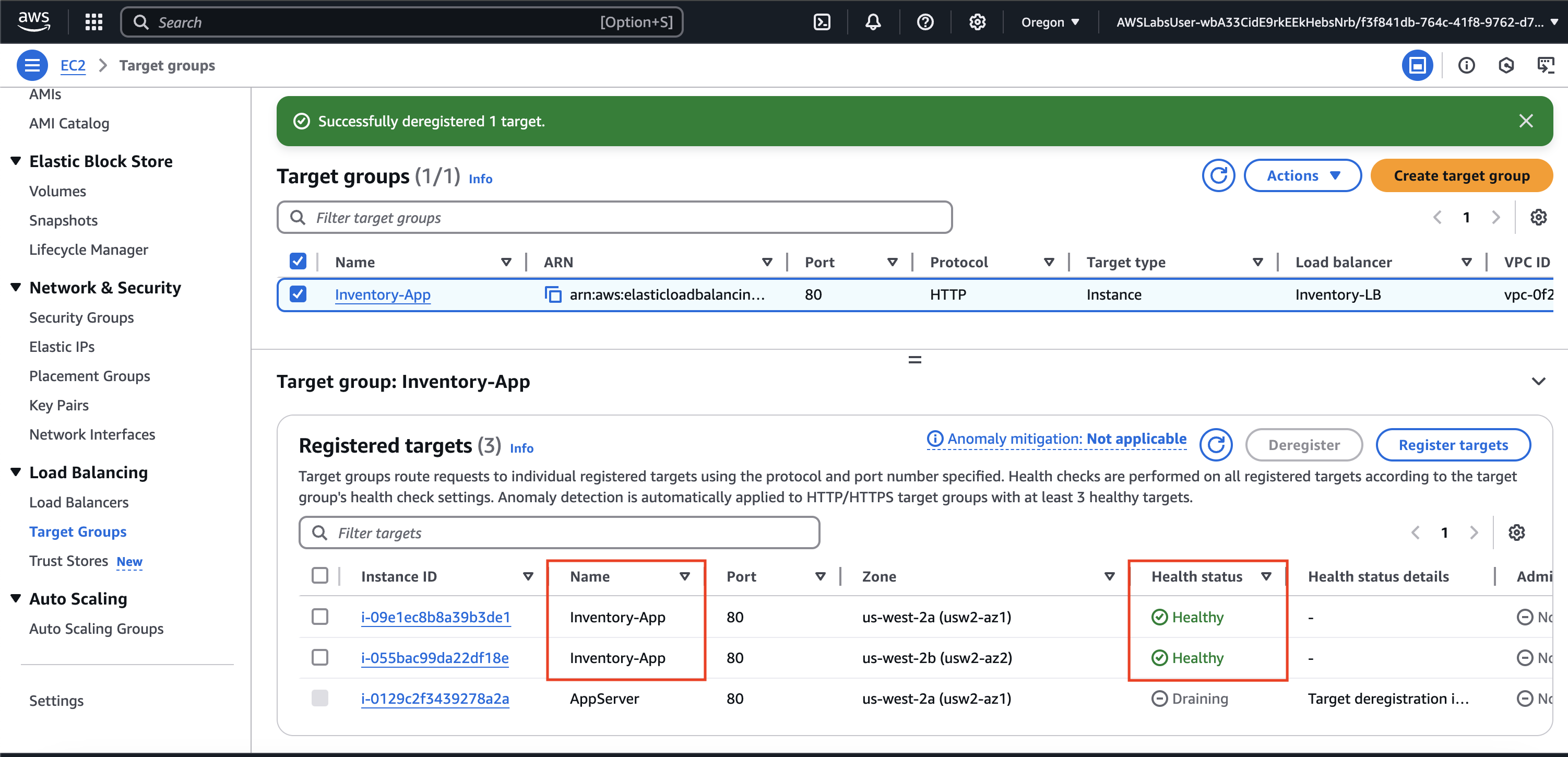Image resolution: width=1568 pixels, height=757 pixels.
Task: Collapse the Elastic Block Store section
Action: point(16,161)
